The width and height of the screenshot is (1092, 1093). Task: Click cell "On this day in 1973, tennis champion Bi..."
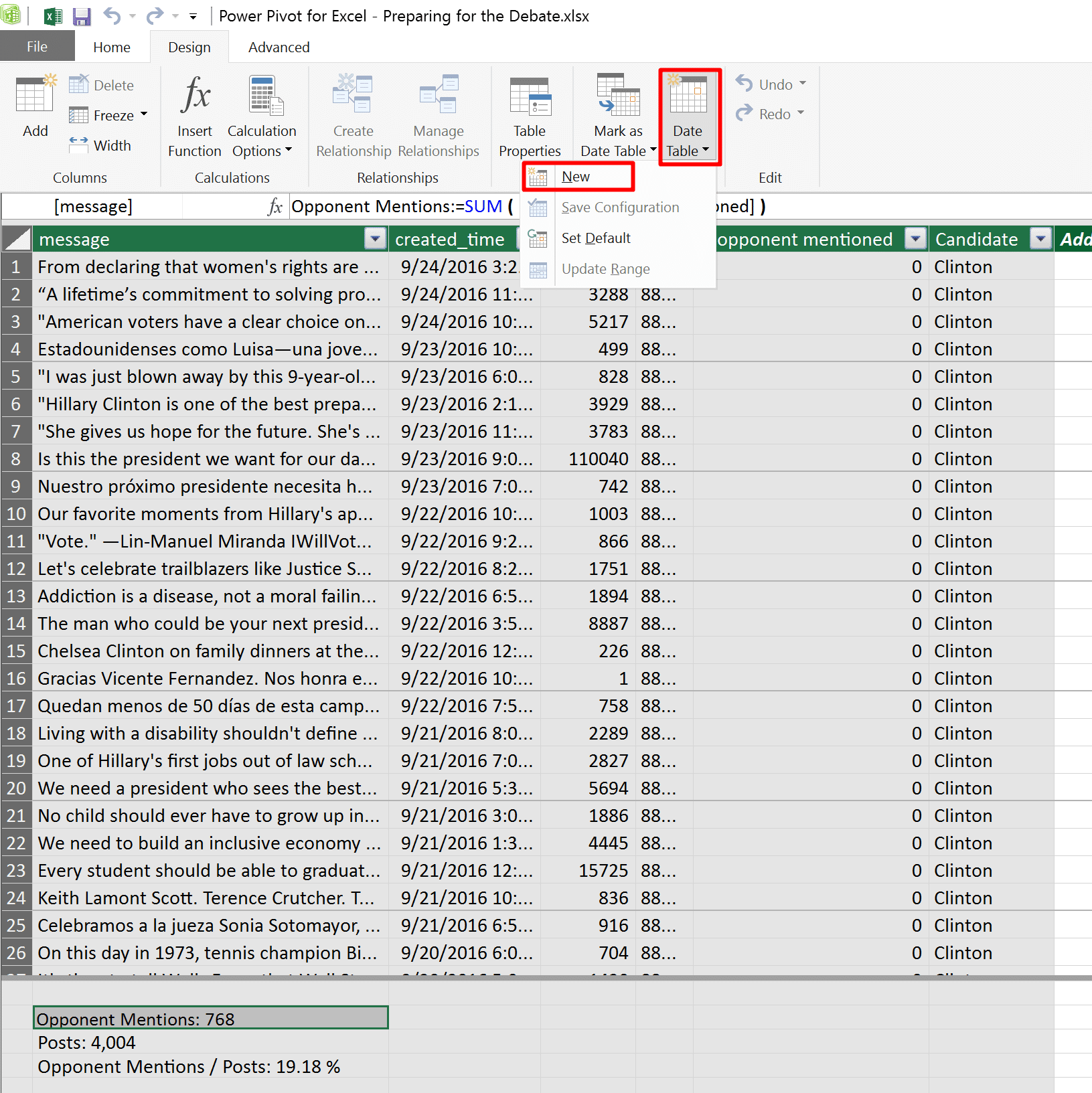click(x=210, y=953)
